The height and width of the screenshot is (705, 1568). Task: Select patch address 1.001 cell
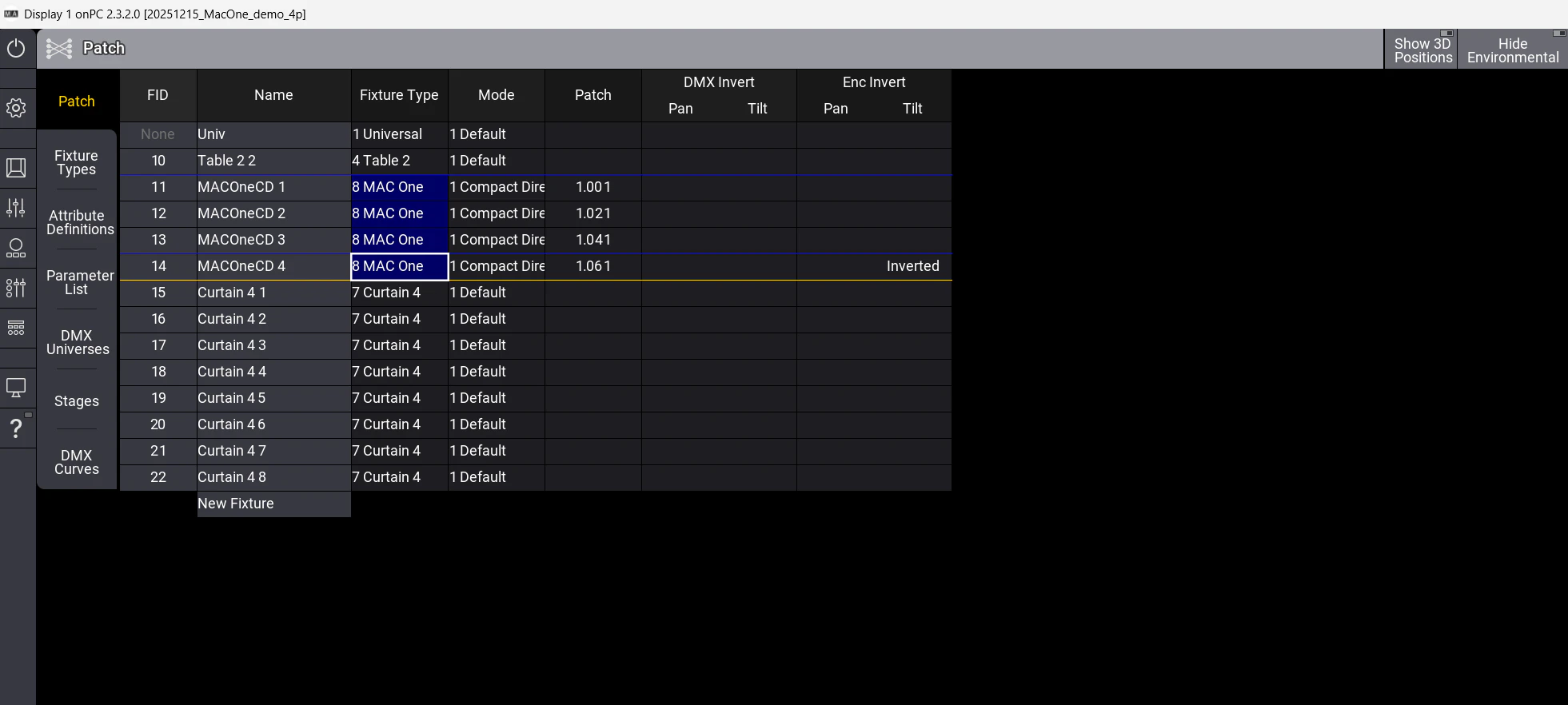click(x=593, y=187)
